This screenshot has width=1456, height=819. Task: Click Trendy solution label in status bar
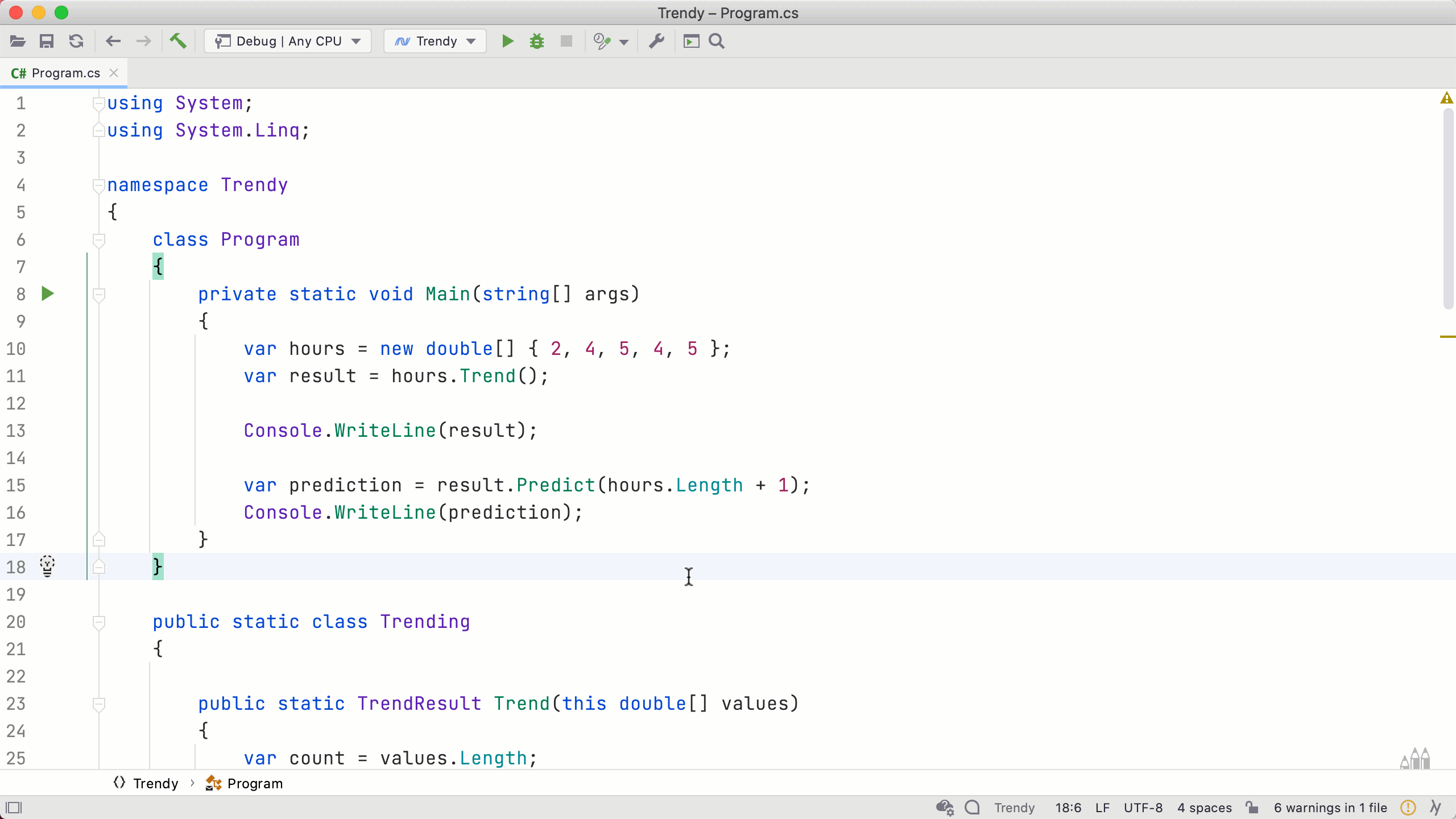1014,808
